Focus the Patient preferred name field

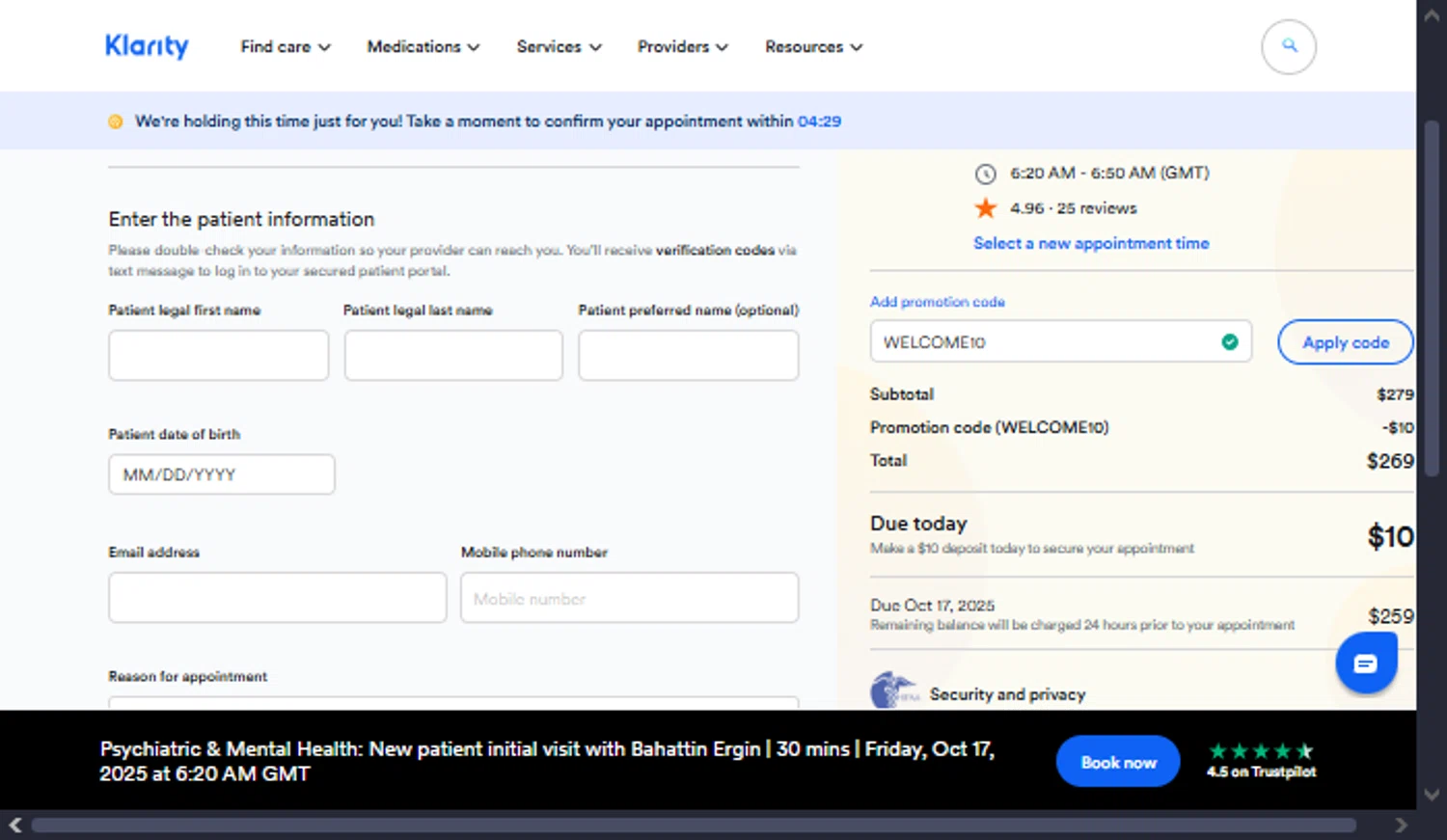click(689, 355)
